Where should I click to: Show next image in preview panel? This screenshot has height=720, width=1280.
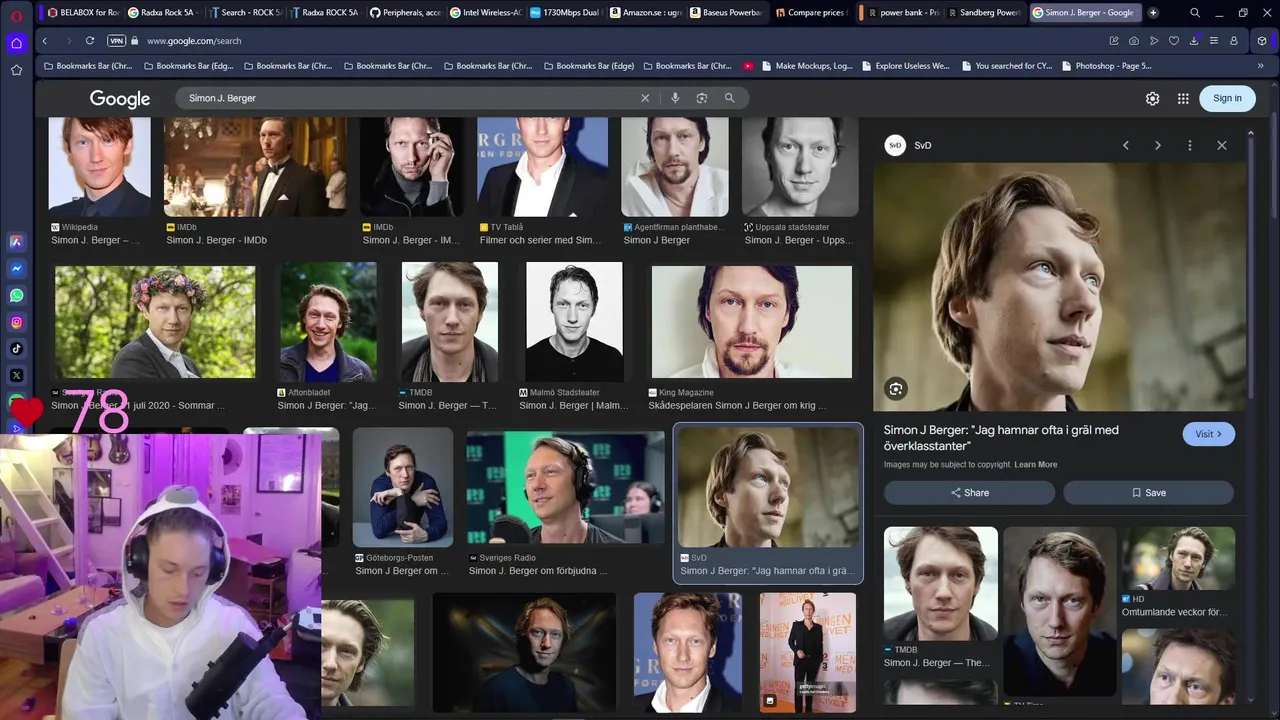coord(1158,145)
